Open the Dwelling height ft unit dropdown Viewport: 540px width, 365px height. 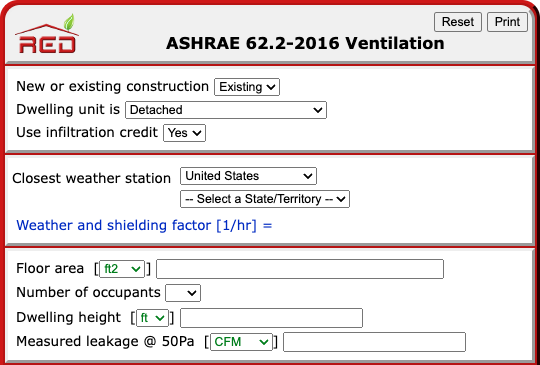coord(153,318)
